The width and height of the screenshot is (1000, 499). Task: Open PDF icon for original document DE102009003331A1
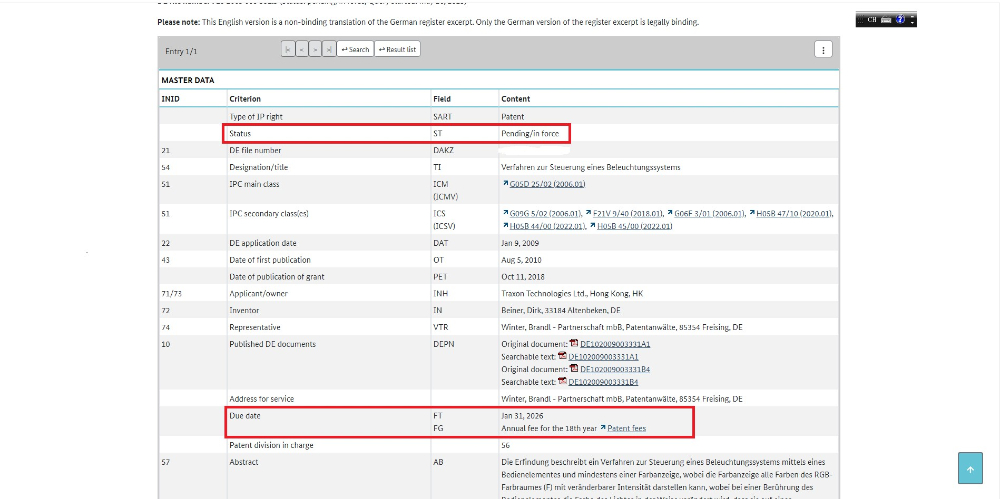574,344
